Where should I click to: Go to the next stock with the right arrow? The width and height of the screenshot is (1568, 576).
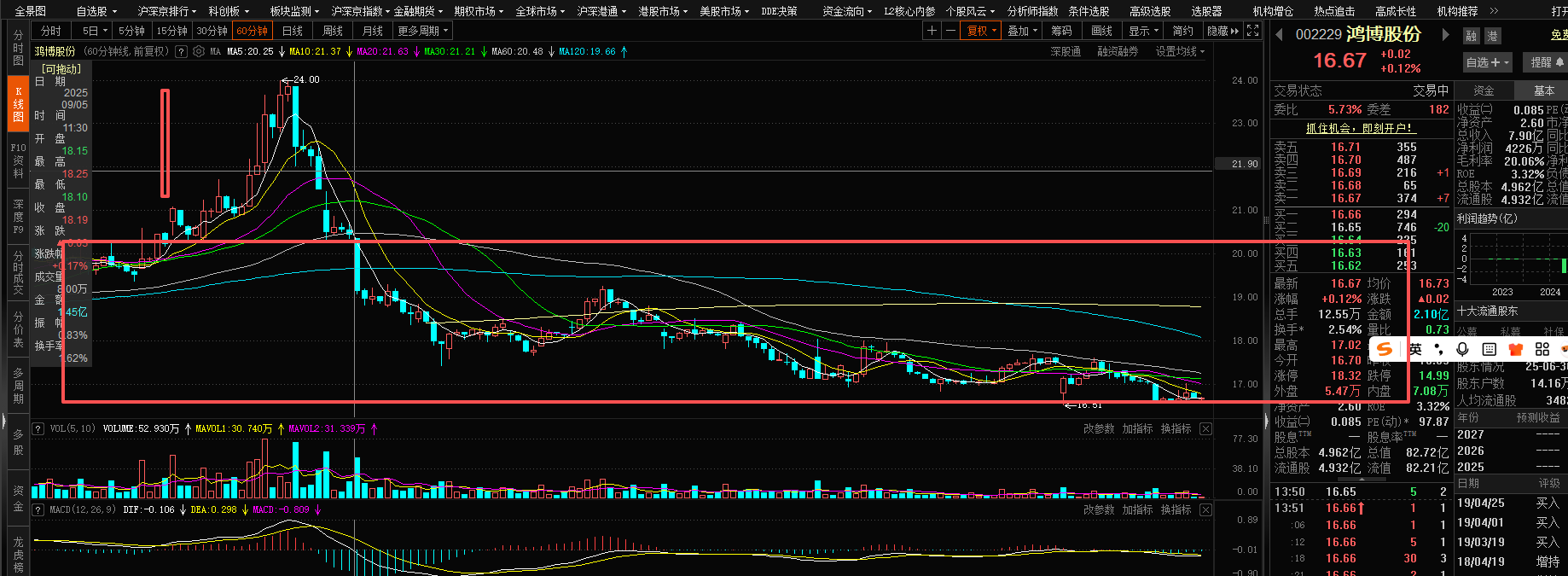(x=1445, y=35)
